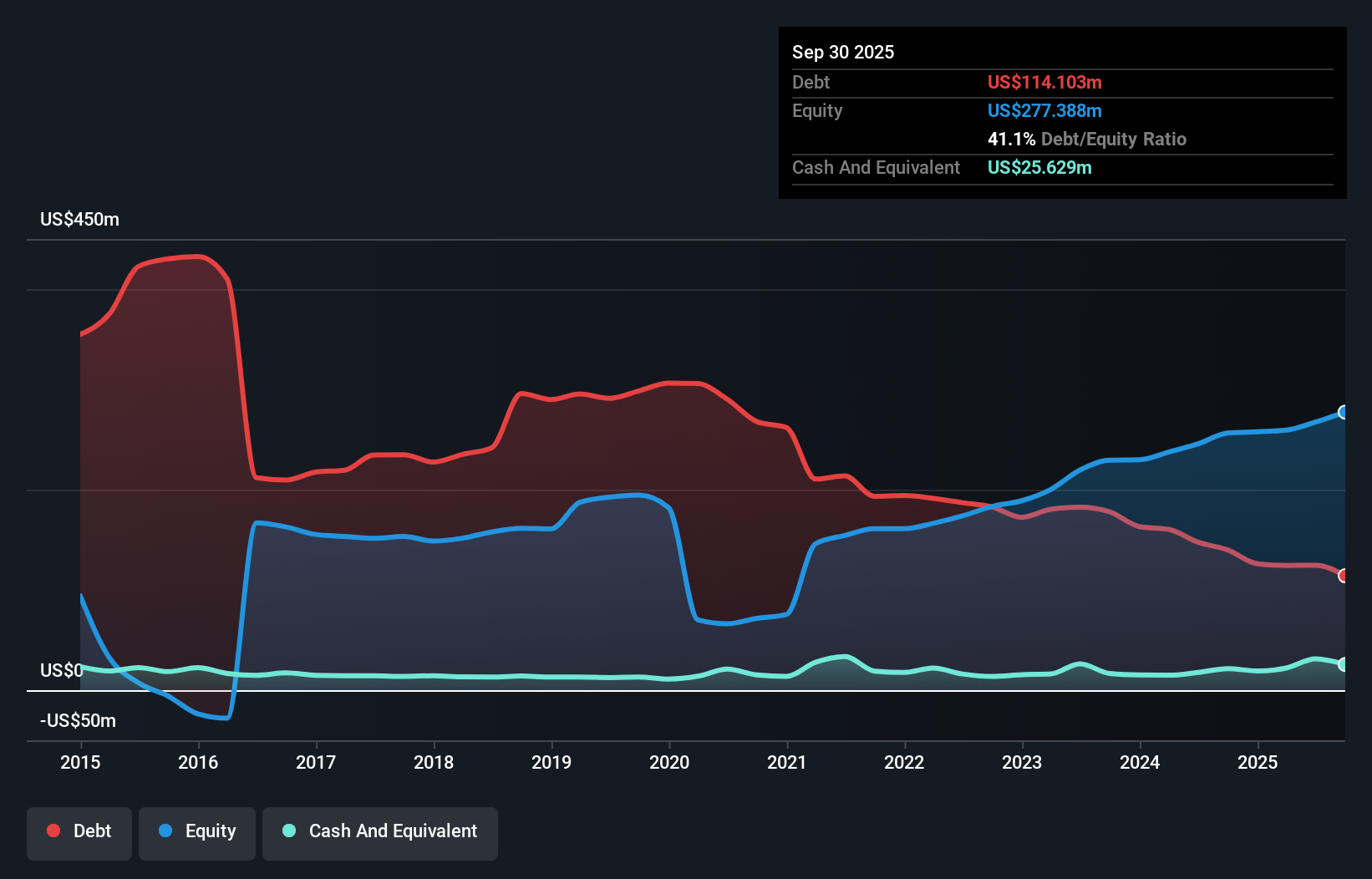Image resolution: width=1372 pixels, height=879 pixels.
Task: Click the US$25.629m cash value
Action: (x=1039, y=167)
